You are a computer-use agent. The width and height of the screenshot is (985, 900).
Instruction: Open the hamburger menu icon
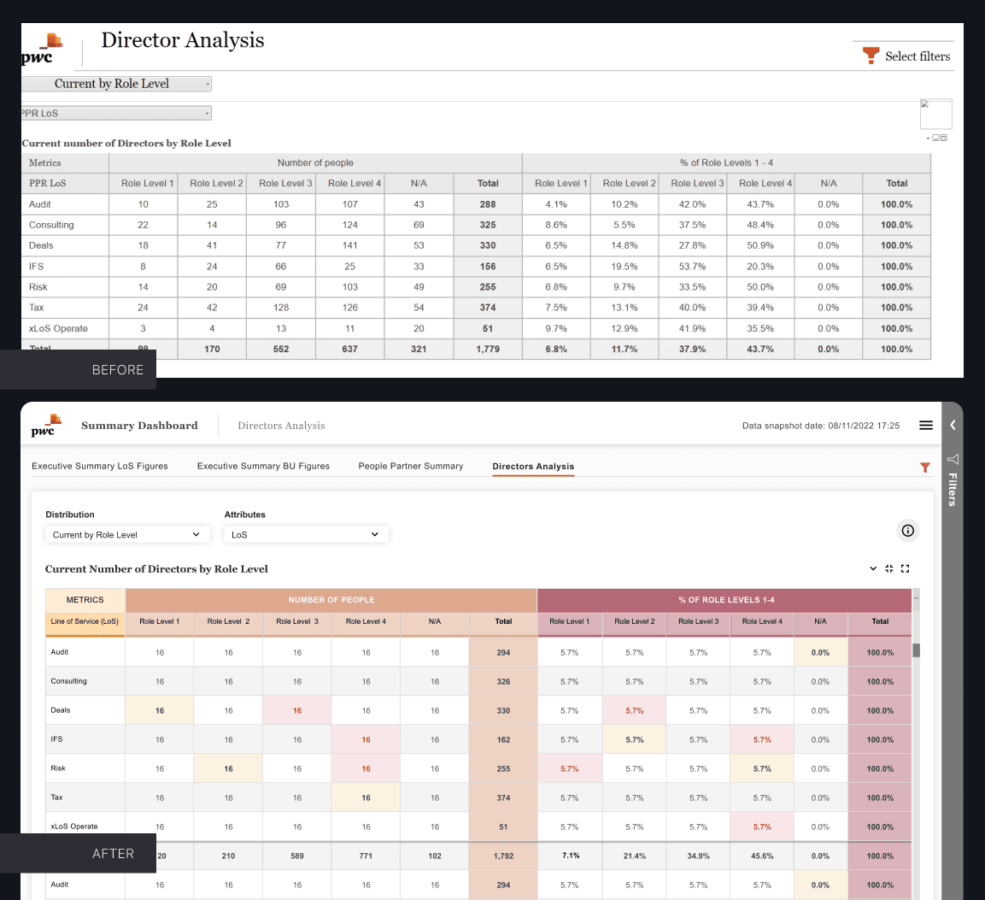tap(926, 425)
